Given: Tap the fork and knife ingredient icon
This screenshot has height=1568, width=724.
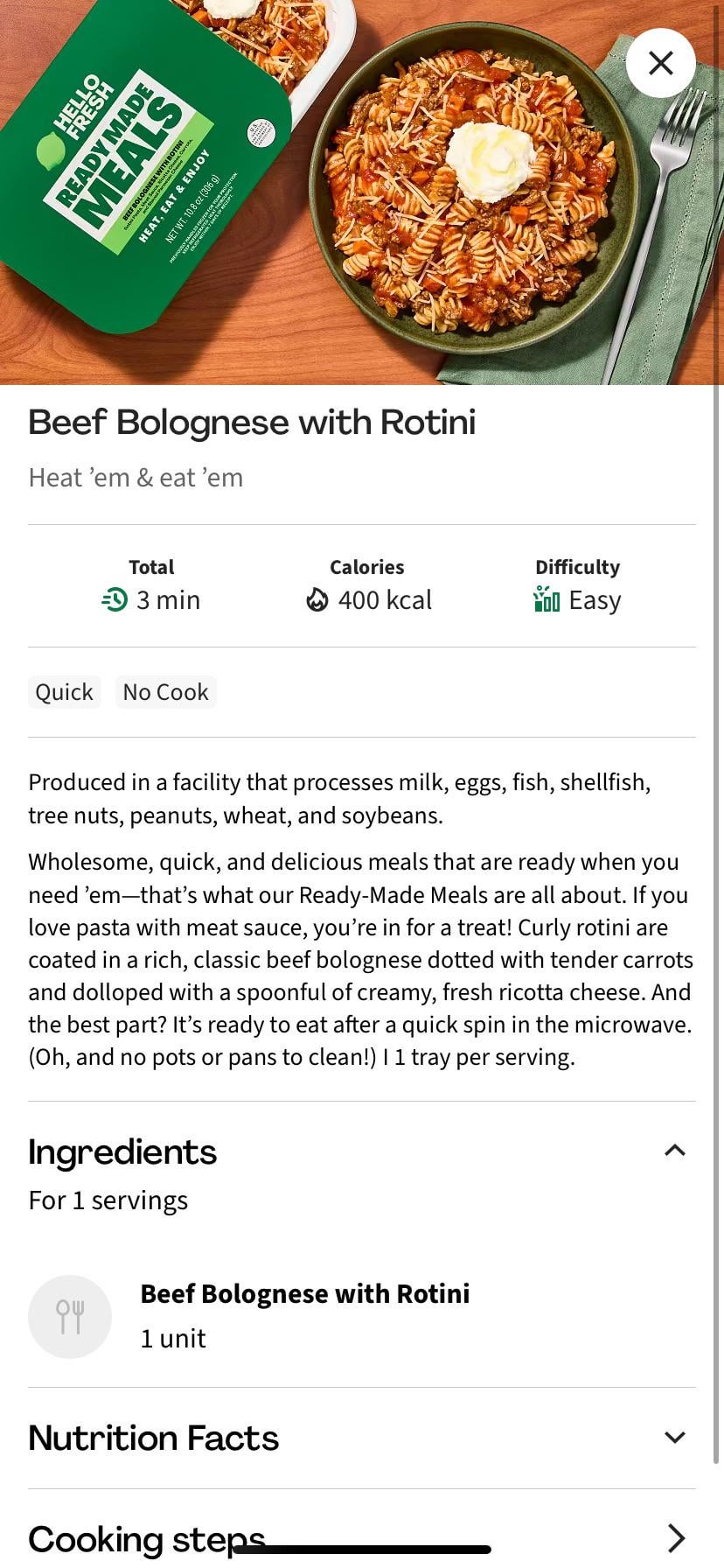Looking at the screenshot, I should 70,1317.
